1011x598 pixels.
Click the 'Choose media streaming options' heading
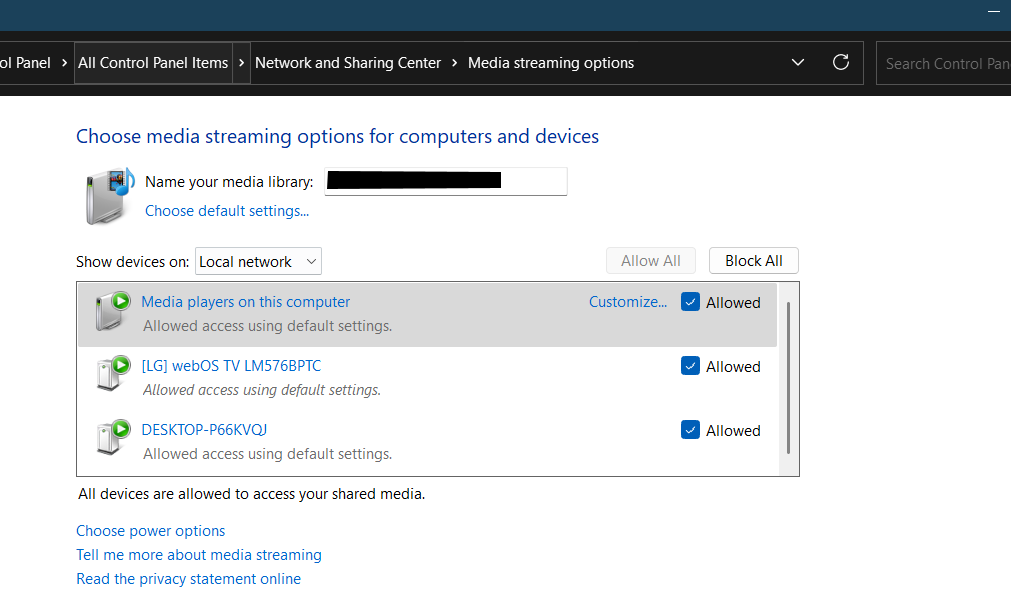[x=337, y=136]
